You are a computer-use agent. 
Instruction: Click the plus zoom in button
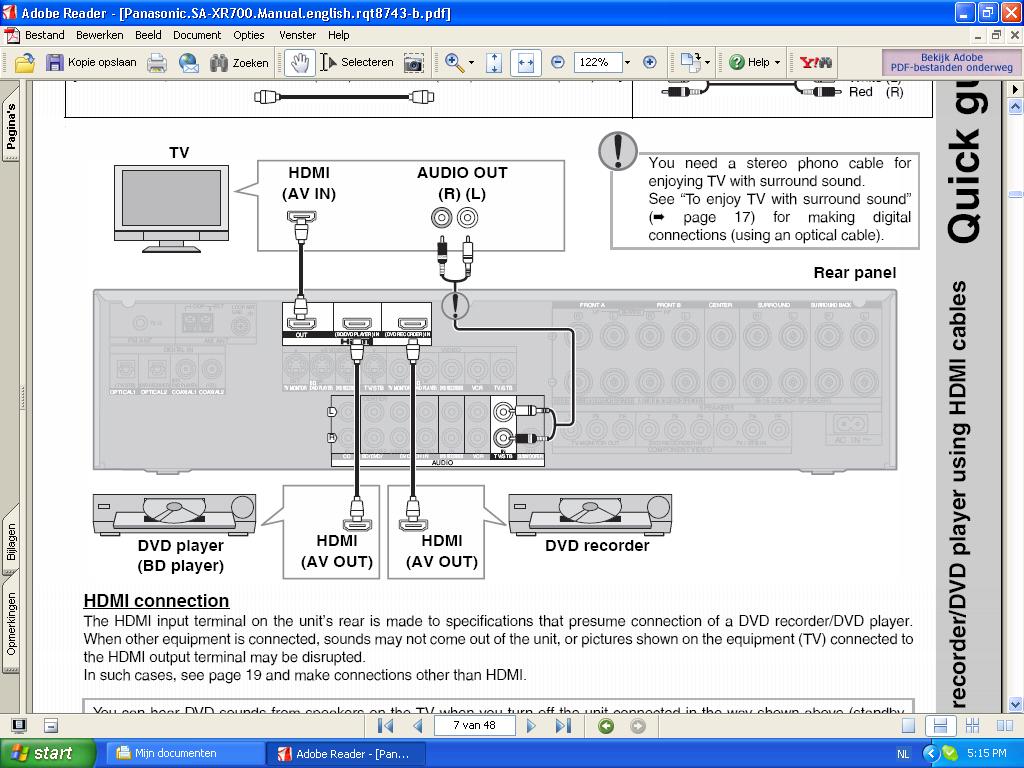pyautogui.click(x=649, y=63)
